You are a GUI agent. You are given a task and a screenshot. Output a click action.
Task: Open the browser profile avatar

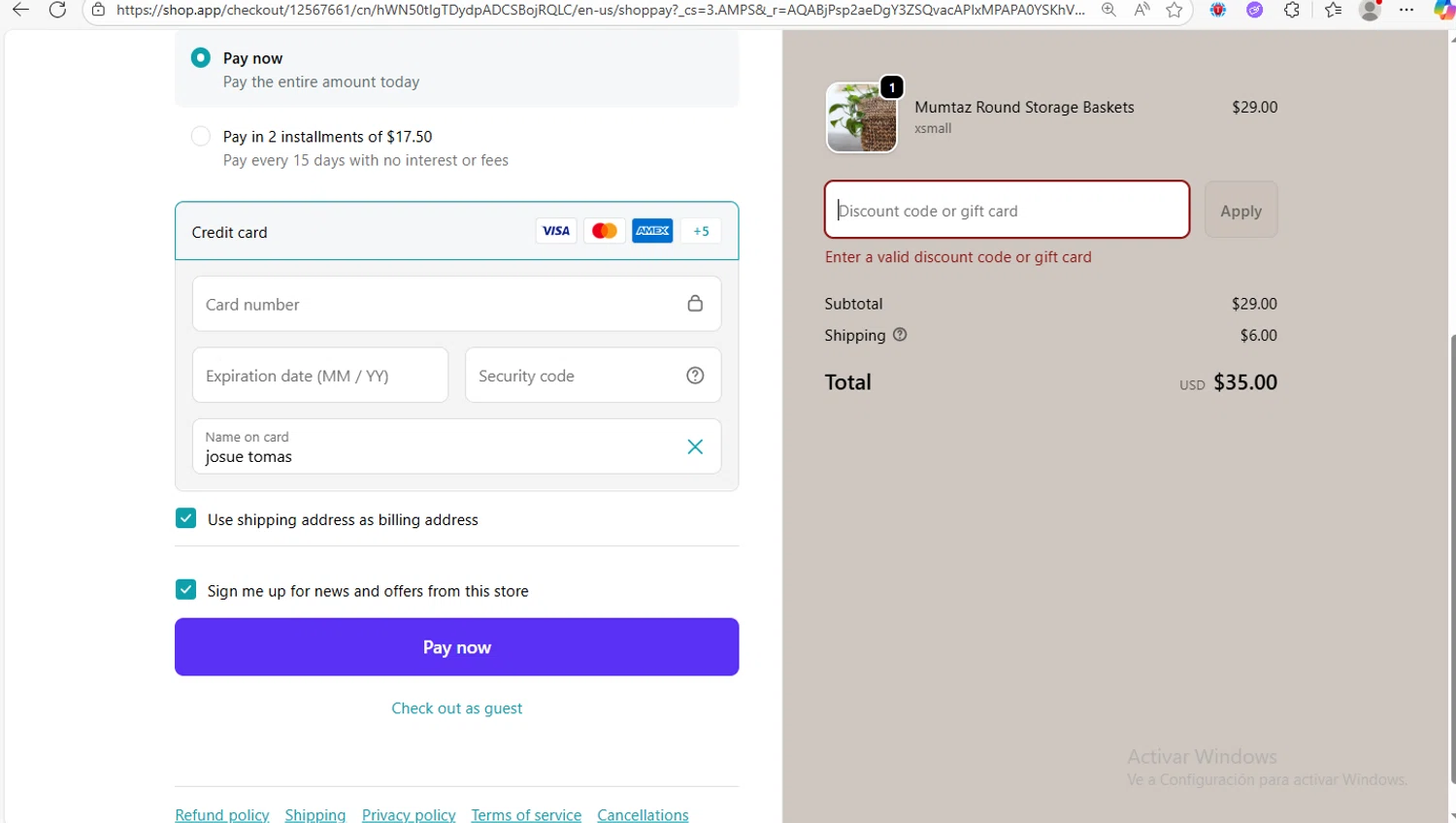click(1370, 10)
